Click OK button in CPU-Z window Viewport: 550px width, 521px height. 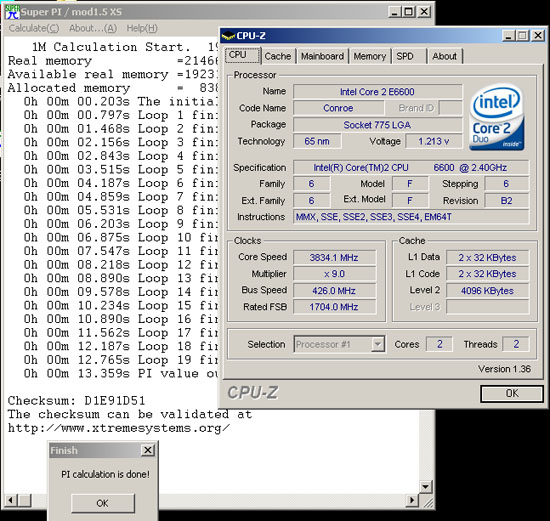[512, 393]
